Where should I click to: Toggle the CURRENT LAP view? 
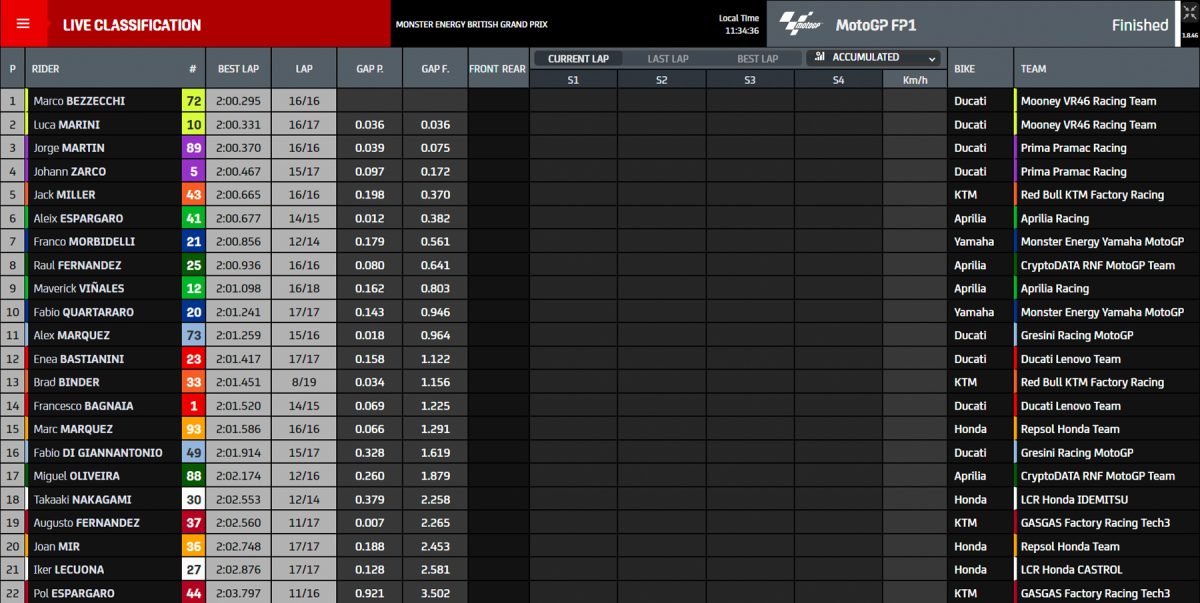(x=576, y=58)
